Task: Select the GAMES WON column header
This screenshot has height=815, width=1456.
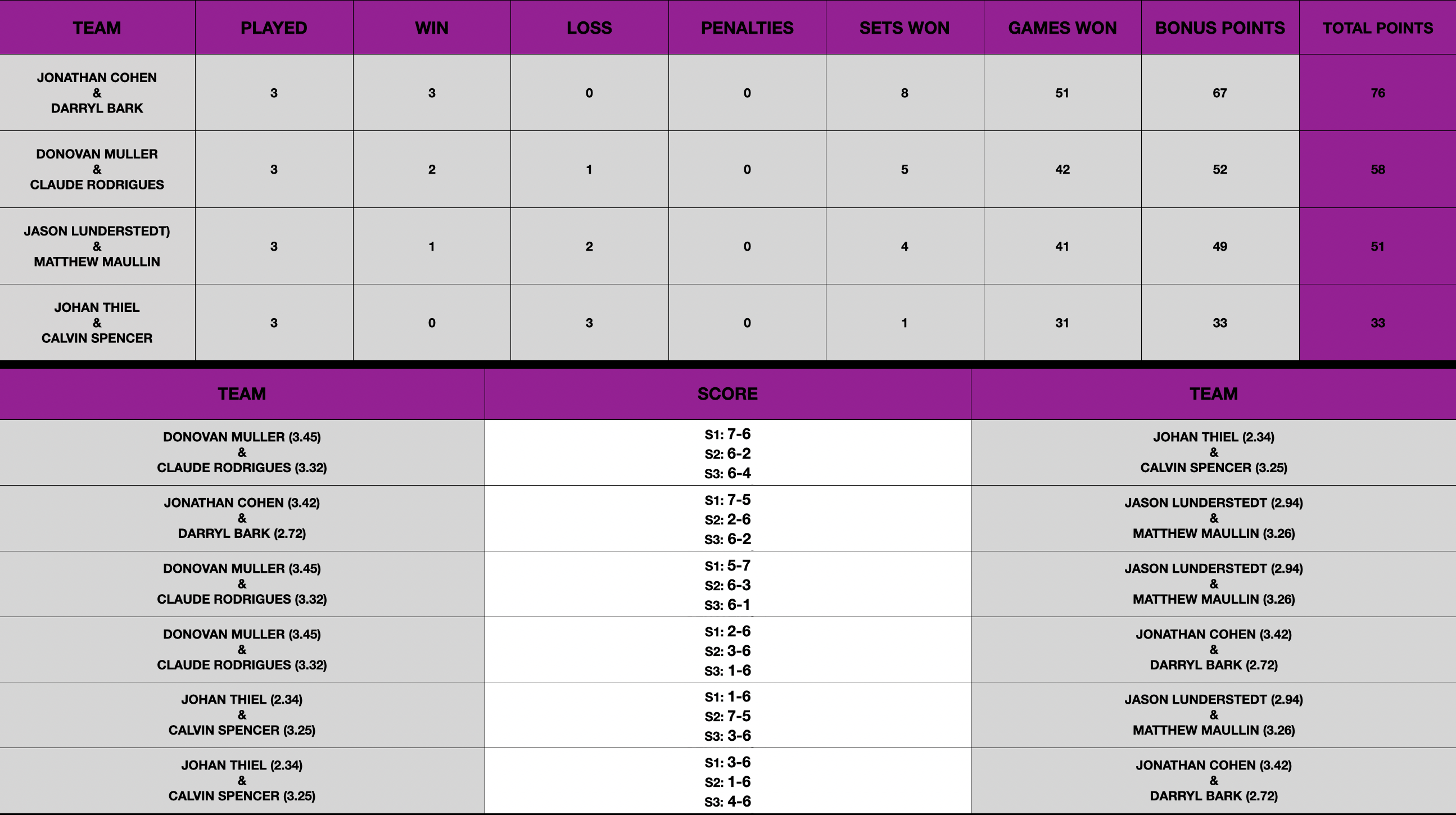Action: click(x=1062, y=28)
